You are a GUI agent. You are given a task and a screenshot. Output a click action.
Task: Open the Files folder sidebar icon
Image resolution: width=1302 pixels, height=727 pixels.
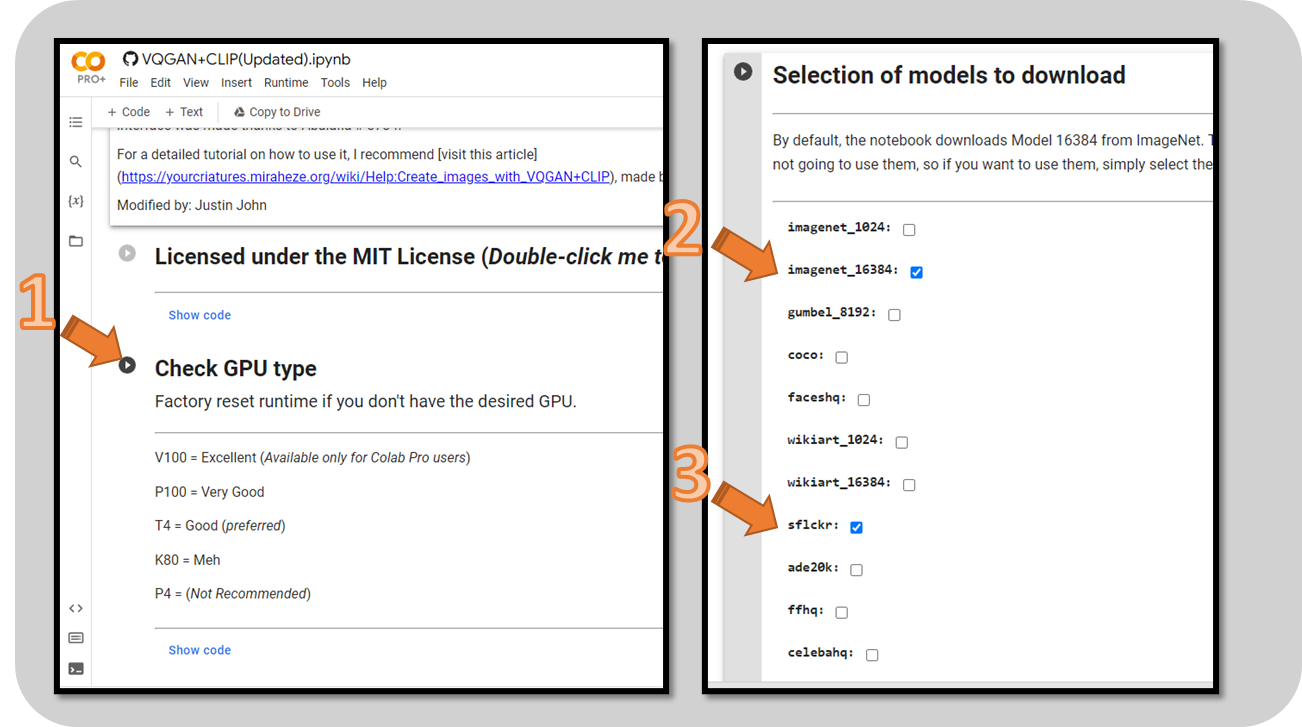[76, 241]
